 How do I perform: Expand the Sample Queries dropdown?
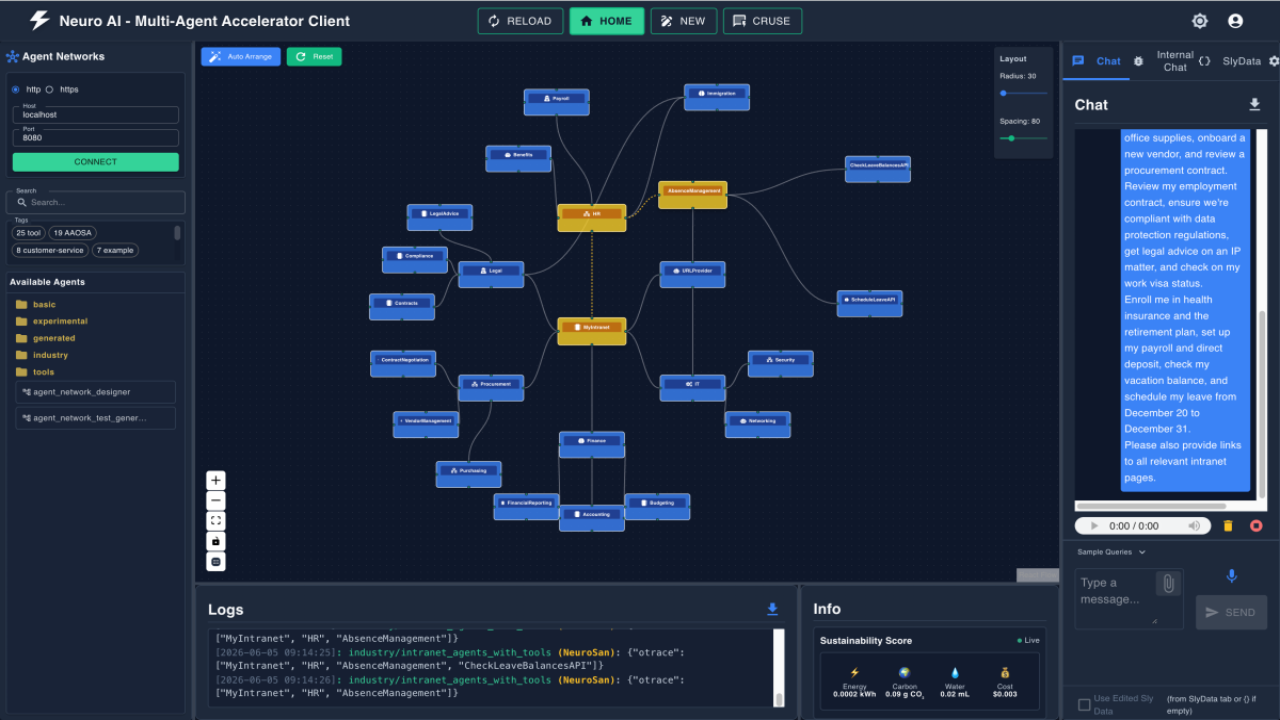(1111, 552)
